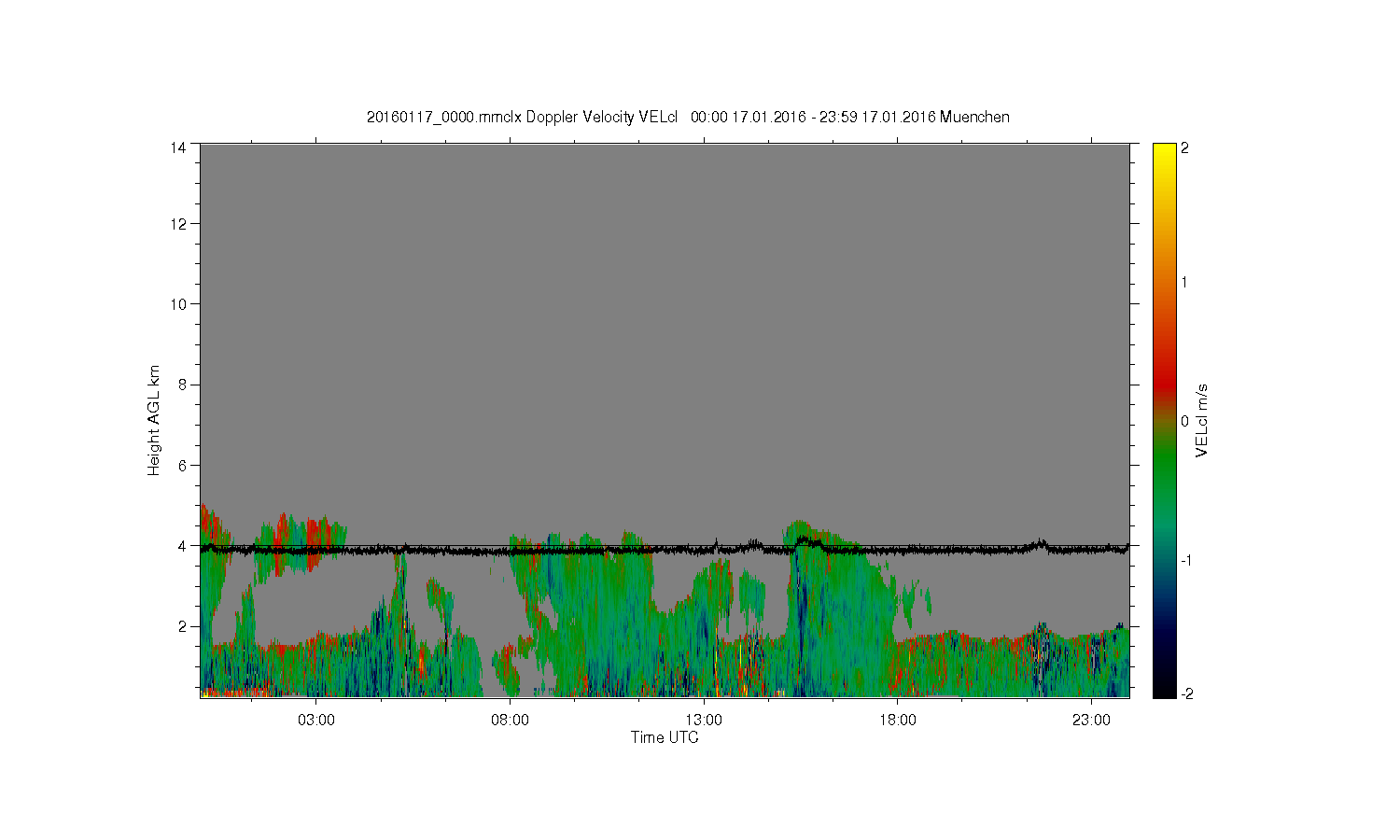
Task: Click the 14 km height tick label
Action: 177,147
